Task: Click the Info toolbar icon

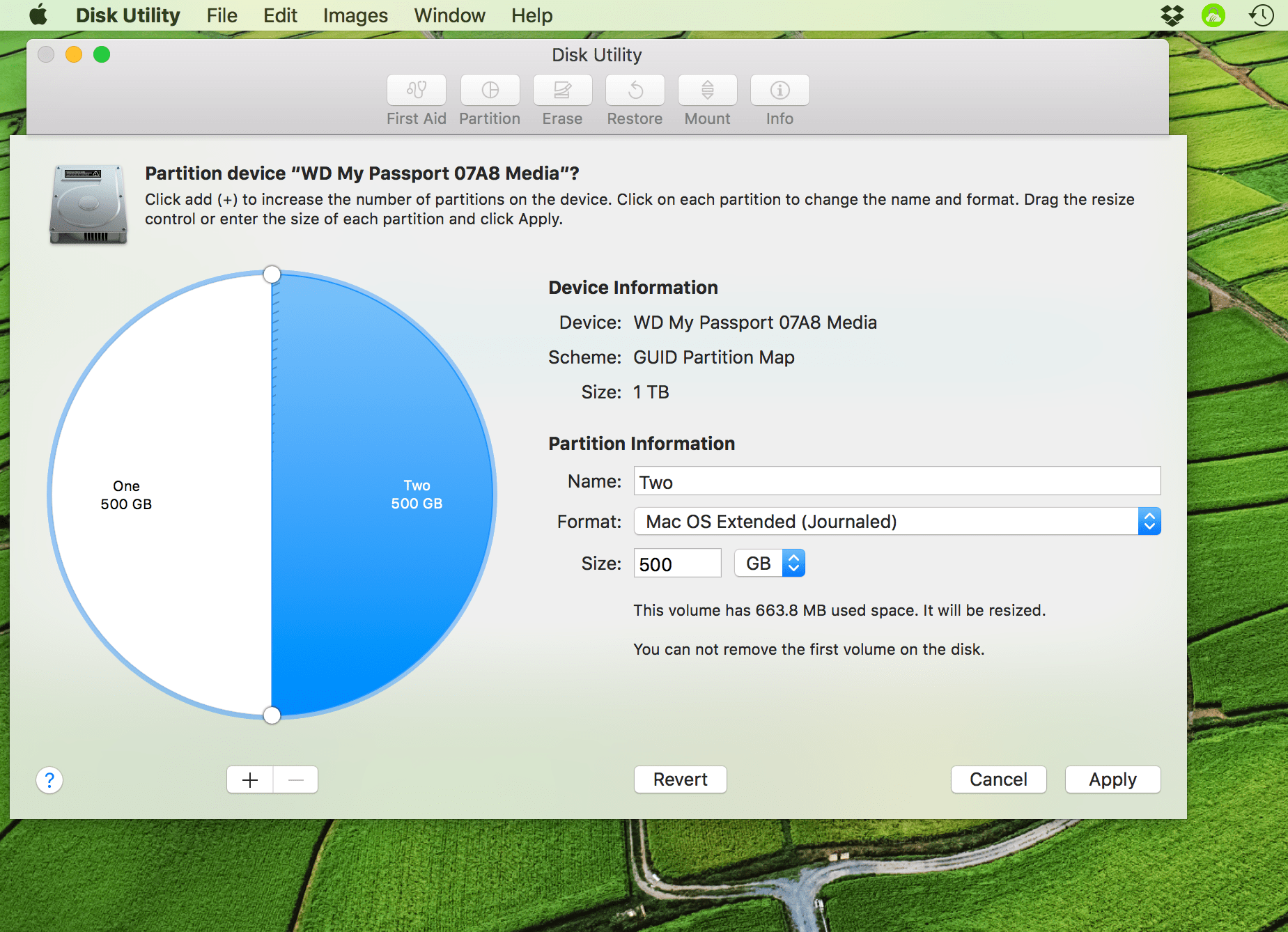Action: point(780,90)
